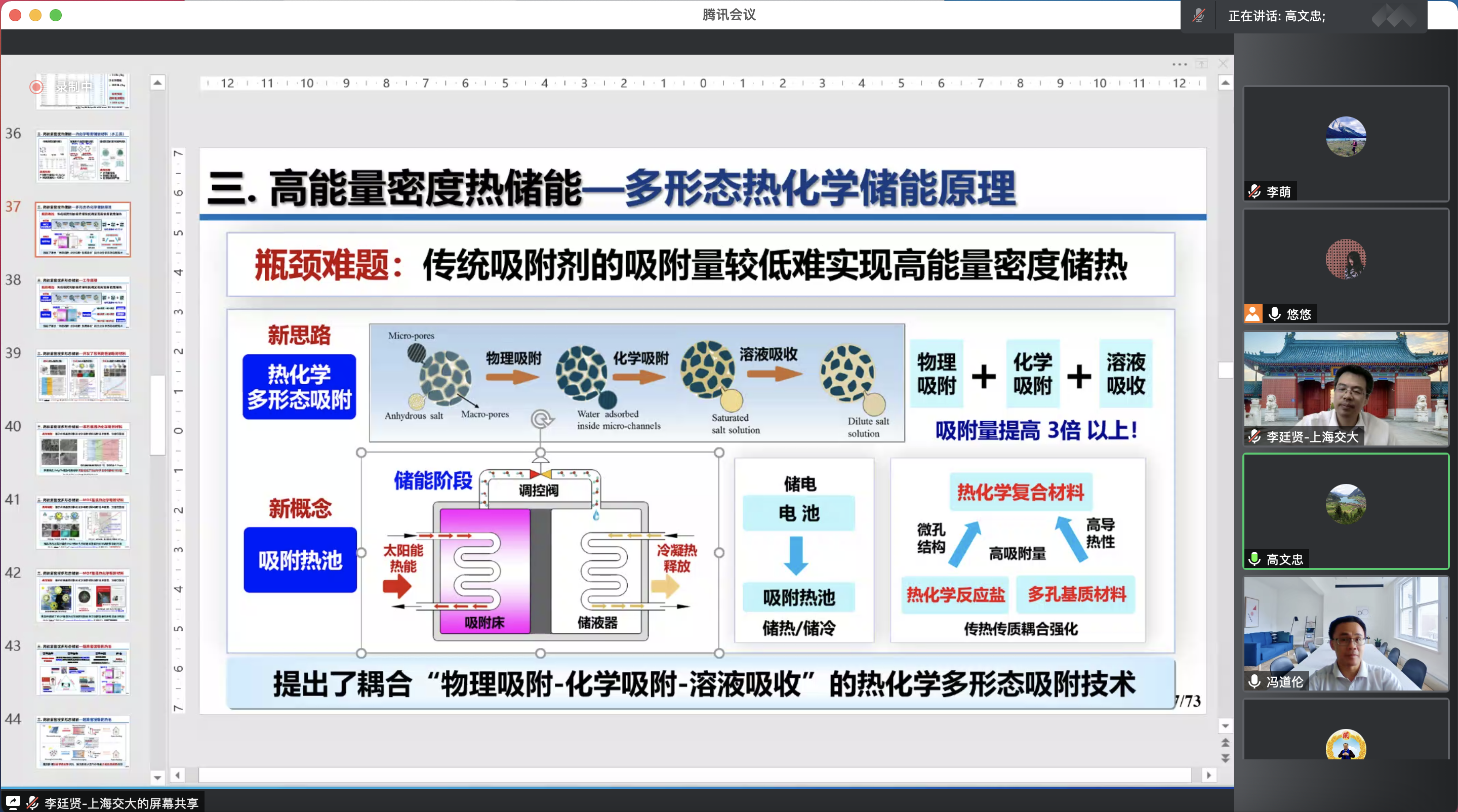Click the three-dots more options icon

(1179, 64)
